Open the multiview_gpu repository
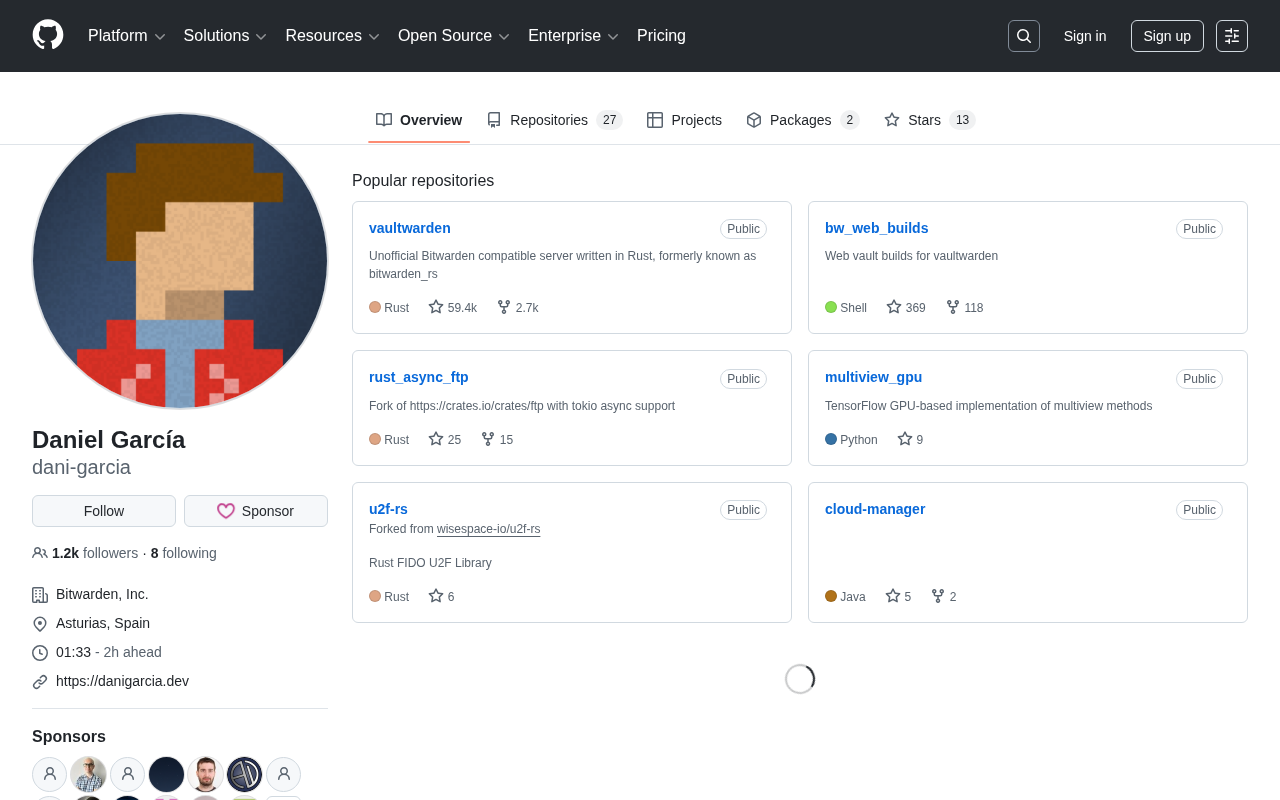 pyautogui.click(x=873, y=377)
